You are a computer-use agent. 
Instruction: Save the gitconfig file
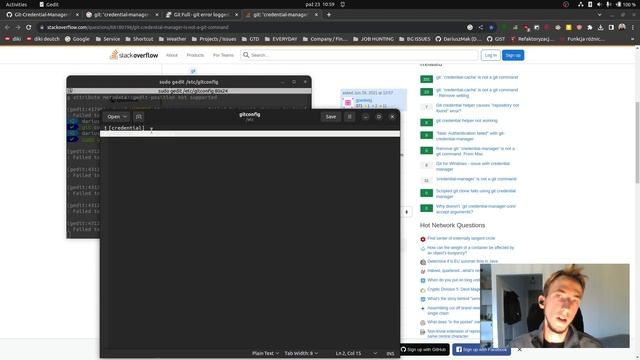coord(331,117)
